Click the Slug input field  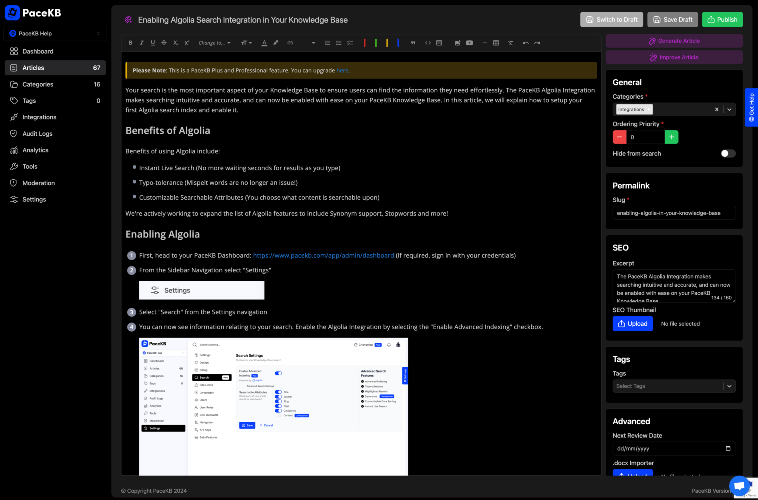tap(674, 213)
